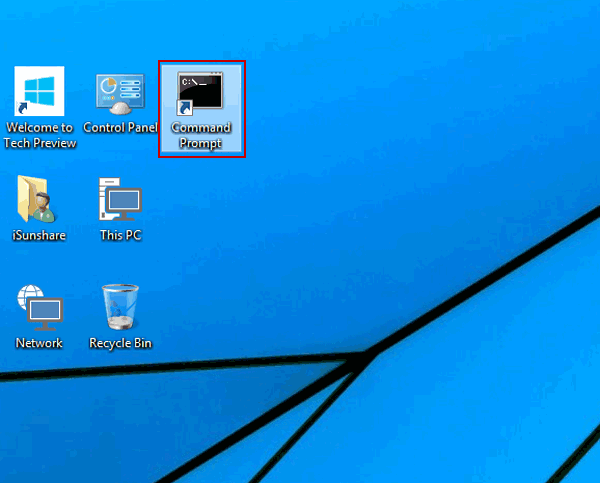This screenshot has width=600, height=483.
Task: Click the 'Network' label text
Action: click(39, 343)
